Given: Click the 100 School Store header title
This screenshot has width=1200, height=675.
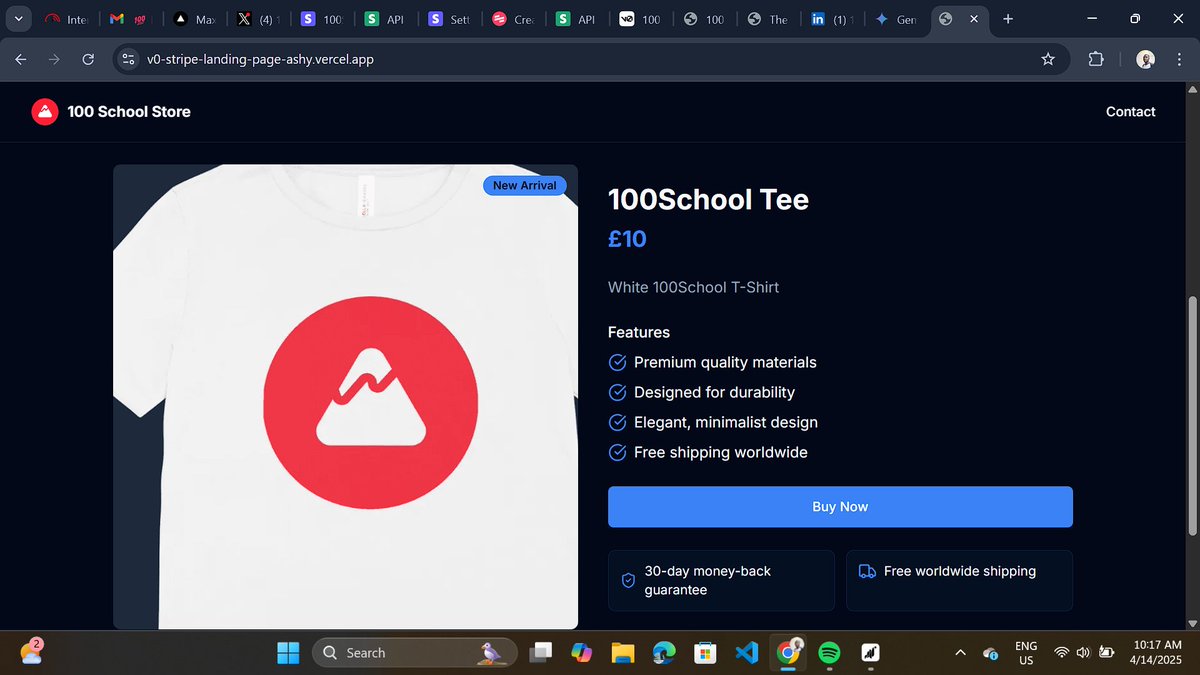Looking at the screenshot, I should pyautogui.click(x=129, y=112).
